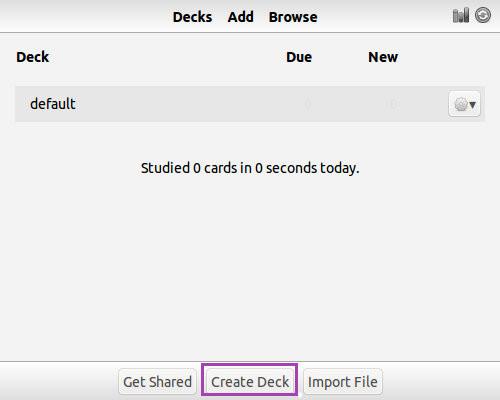500x400 pixels.
Task: Click the sync circular arrows icon
Action: click(483, 15)
